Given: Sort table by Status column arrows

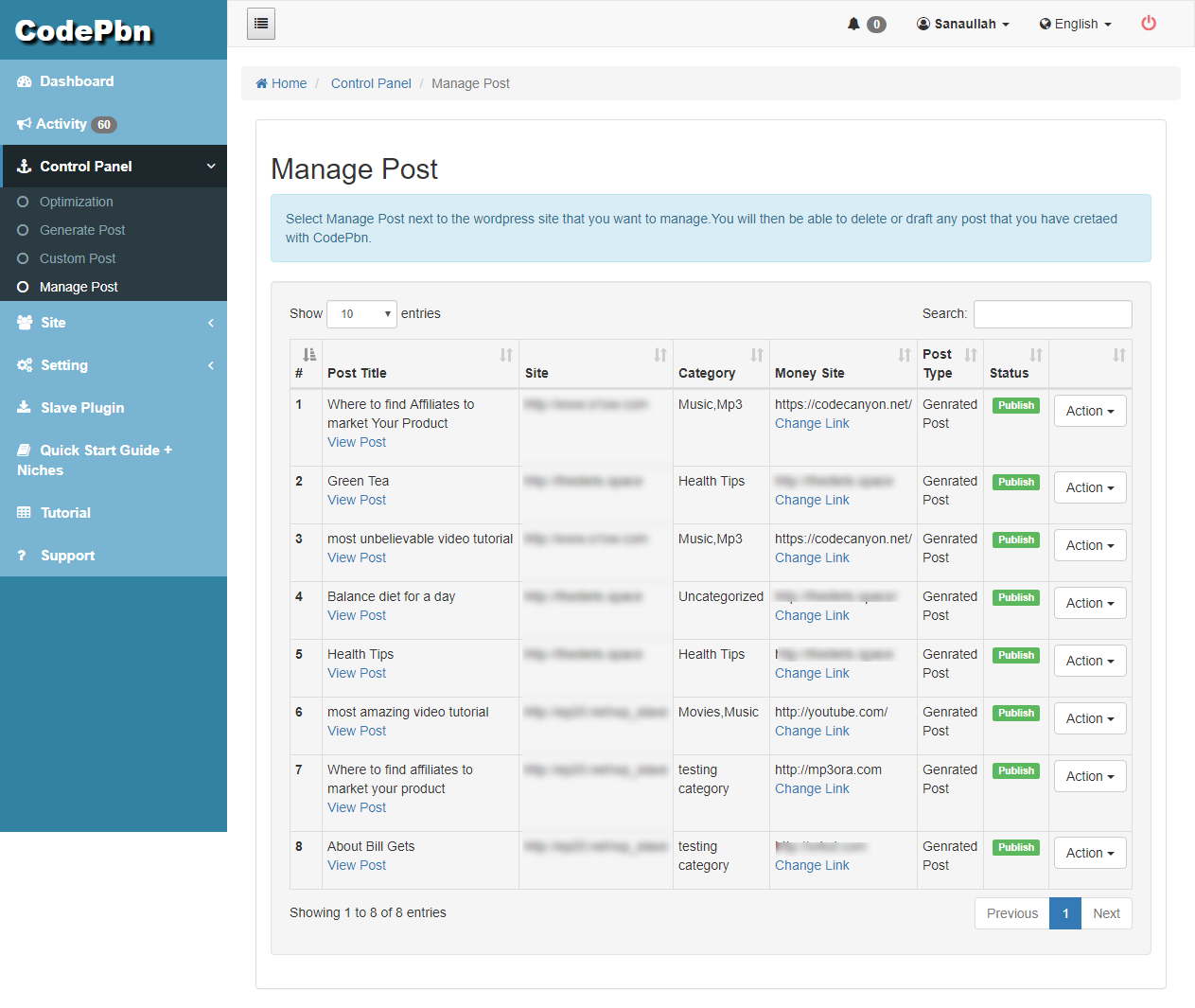Looking at the screenshot, I should pos(1036,355).
